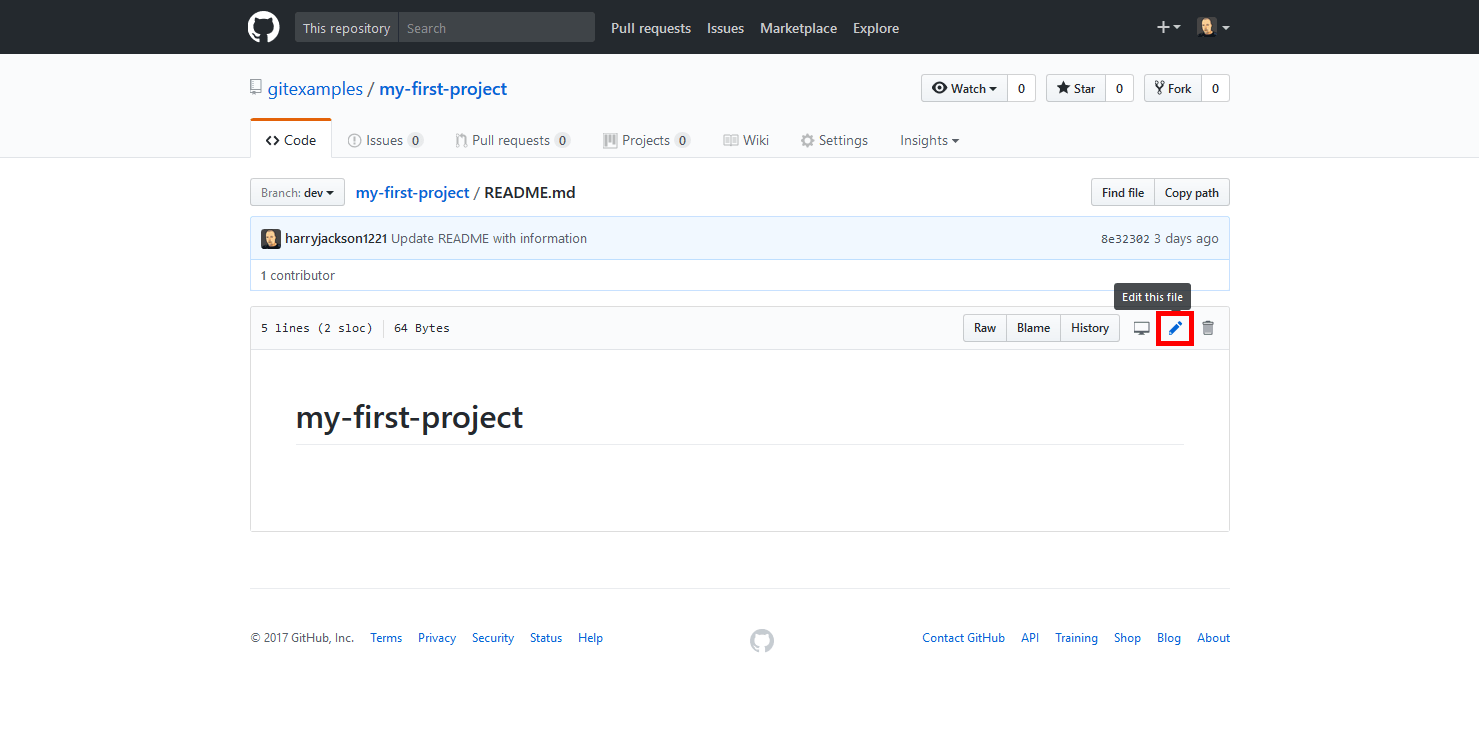Open Issues in top navigation
Screen dimensions: 1479x741
725,28
